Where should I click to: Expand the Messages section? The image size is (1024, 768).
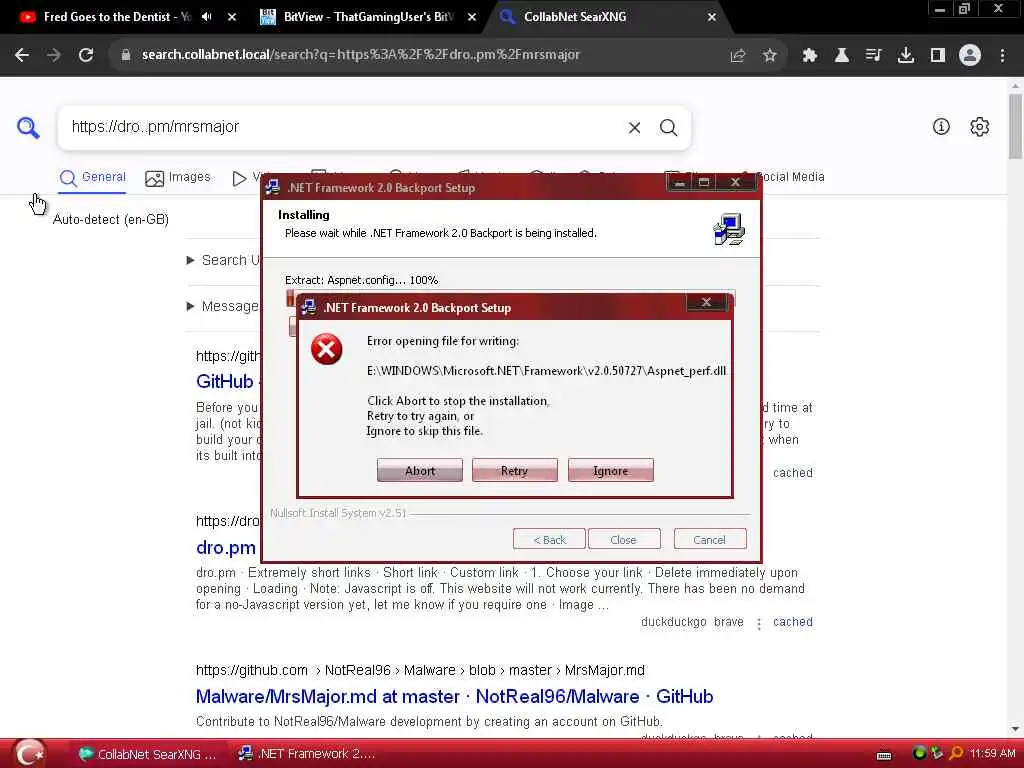click(223, 306)
